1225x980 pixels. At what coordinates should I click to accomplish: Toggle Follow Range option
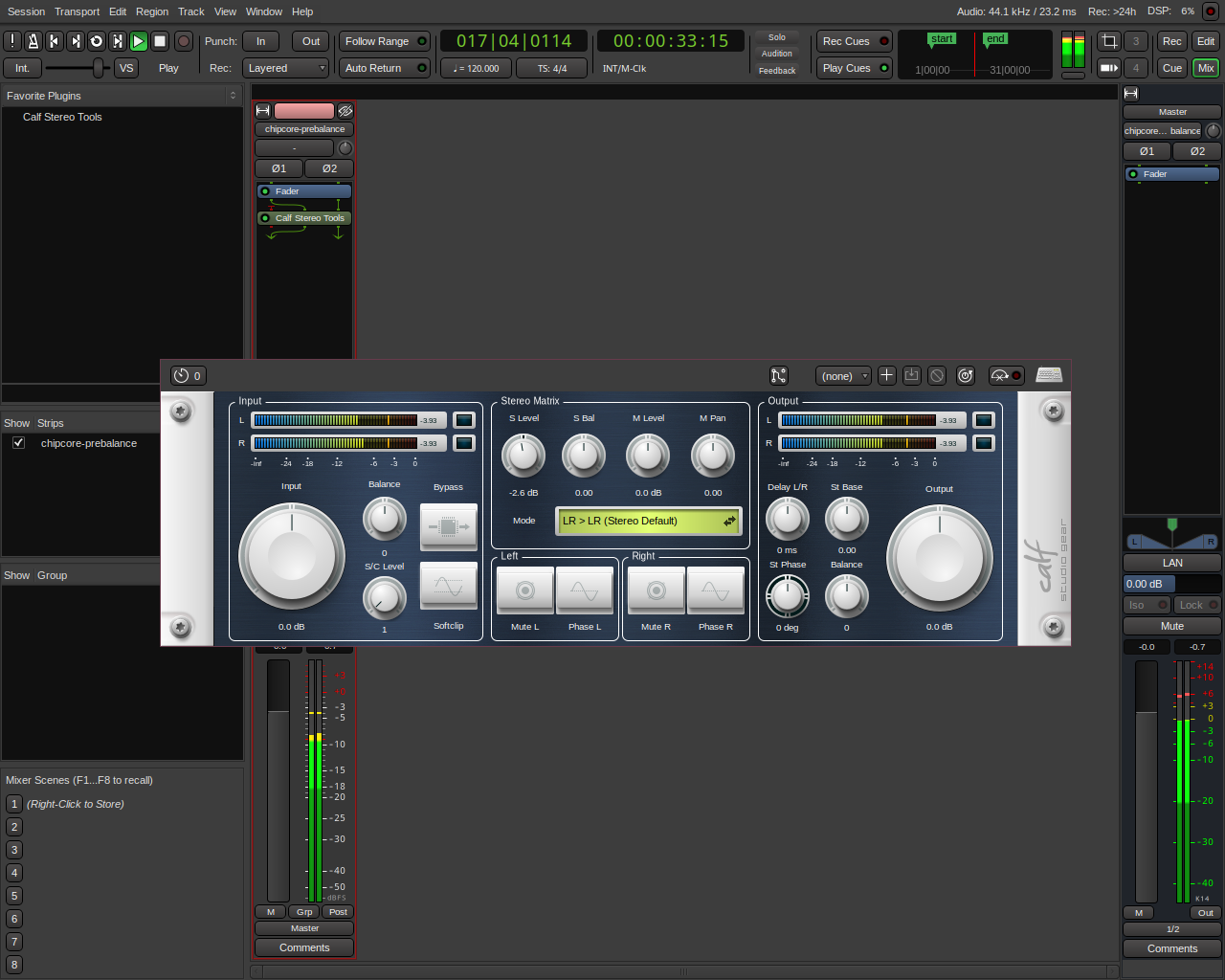click(x=385, y=41)
